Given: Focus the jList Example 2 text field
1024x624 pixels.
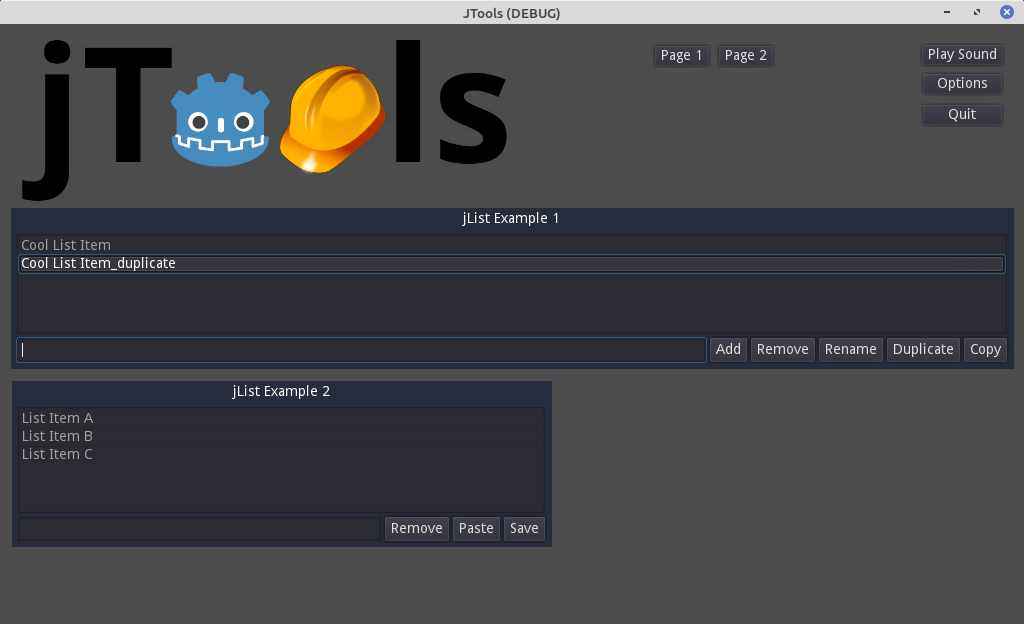Looking at the screenshot, I should click(x=199, y=529).
